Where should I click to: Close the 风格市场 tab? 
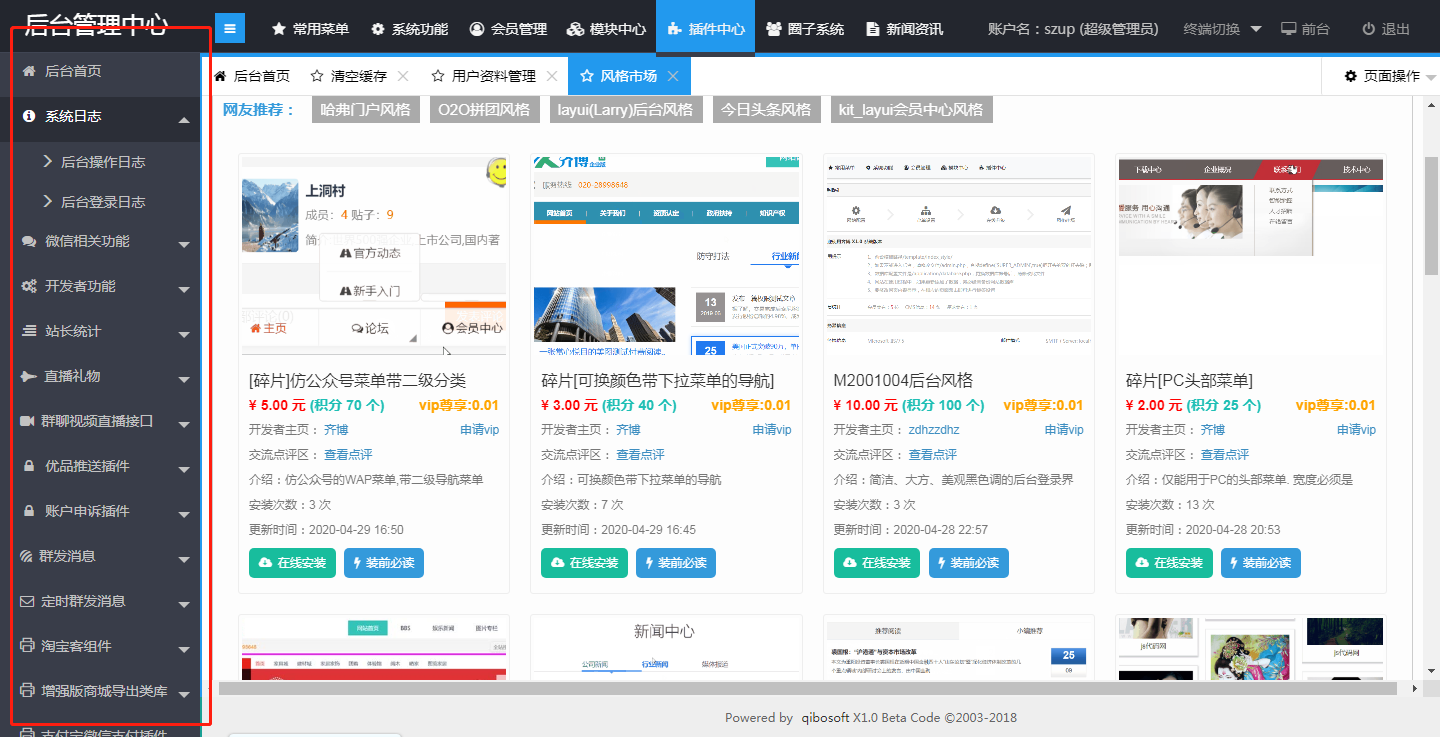coord(673,76)
